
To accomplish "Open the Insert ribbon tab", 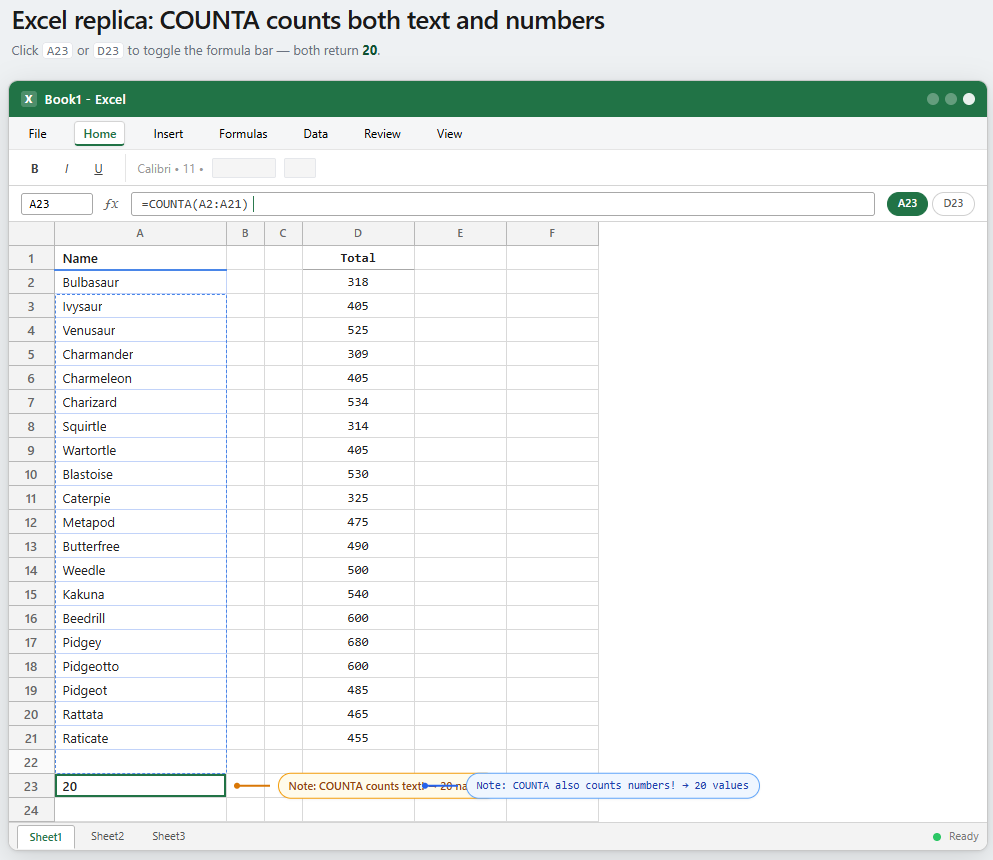I will pos(168,134).
